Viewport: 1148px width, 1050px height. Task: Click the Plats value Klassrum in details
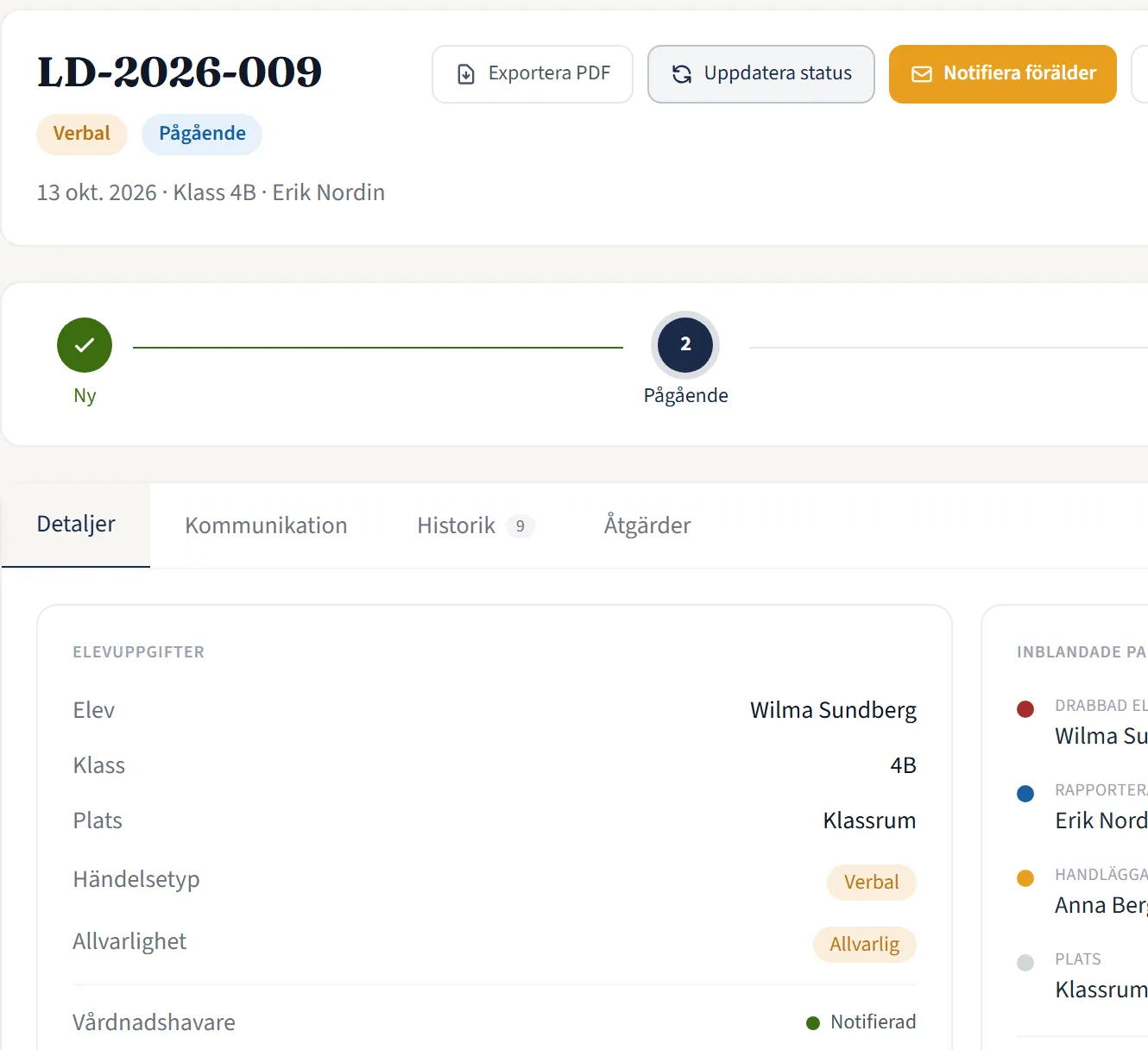[869, 821]
